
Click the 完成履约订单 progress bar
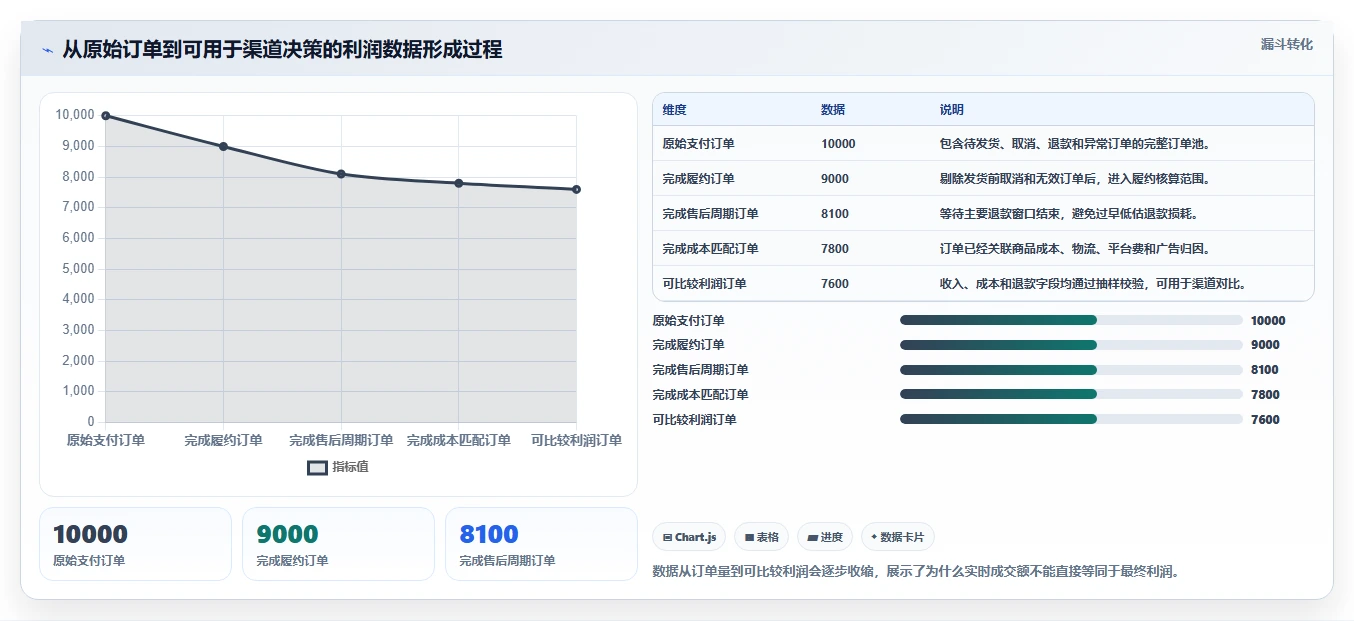[x=1071, y=345]
